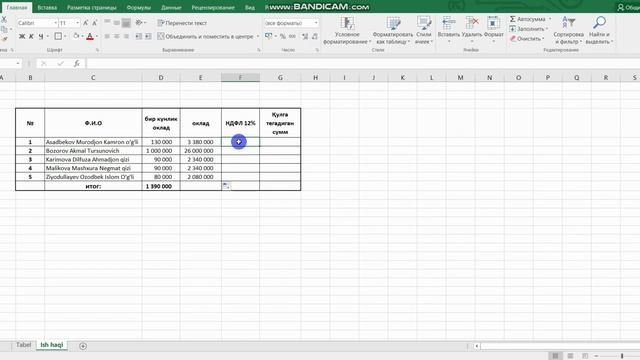The height and width of the screenshot is (360, 640).
Task: Click the red font color icon
Action: click(90, 37)
